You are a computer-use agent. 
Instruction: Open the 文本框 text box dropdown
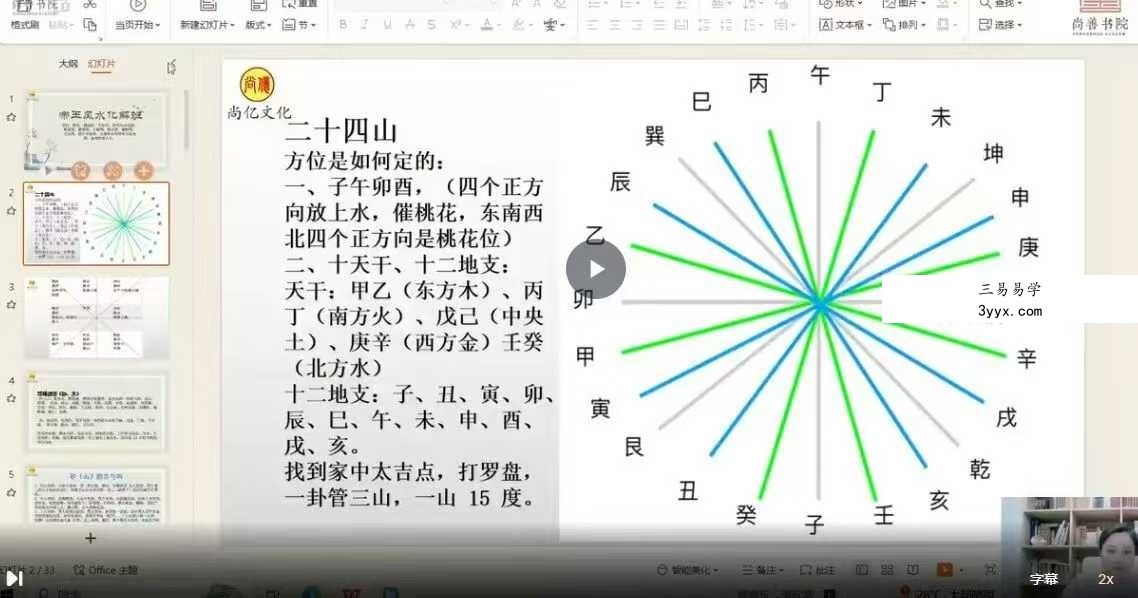coord(845,25)
